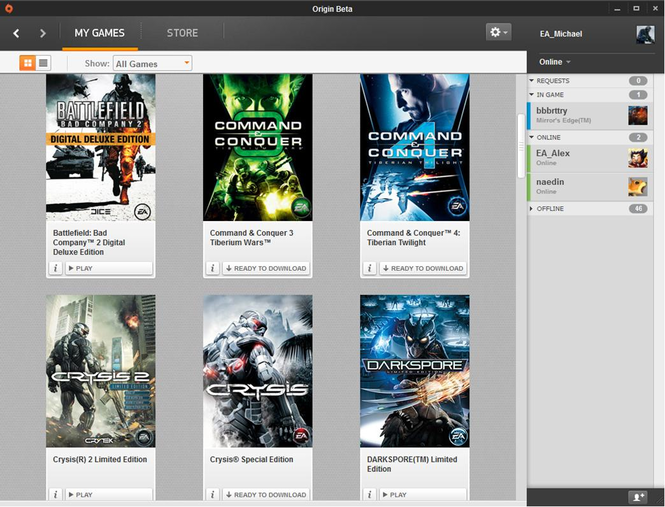This screenshot has width=665, height=507.
Task: Open info for Crysis 2 Limited Edition
Action: click(x=56, y=494)
